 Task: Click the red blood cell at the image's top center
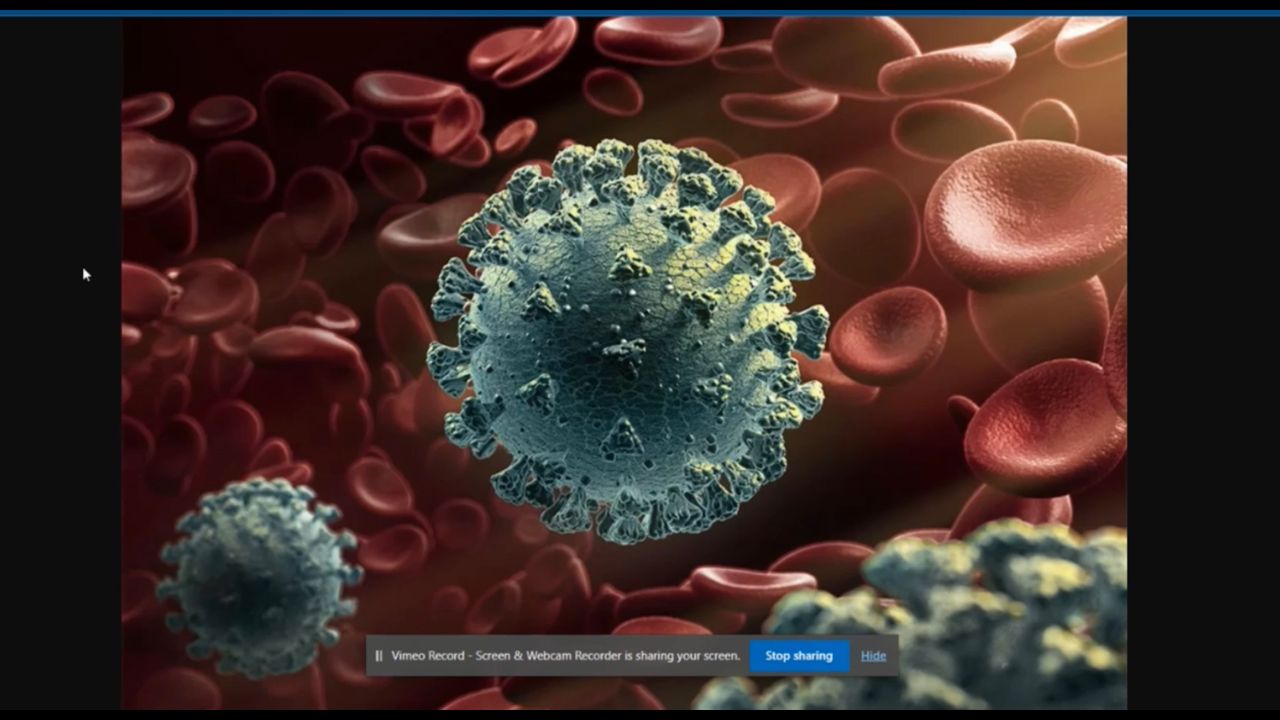657,40
